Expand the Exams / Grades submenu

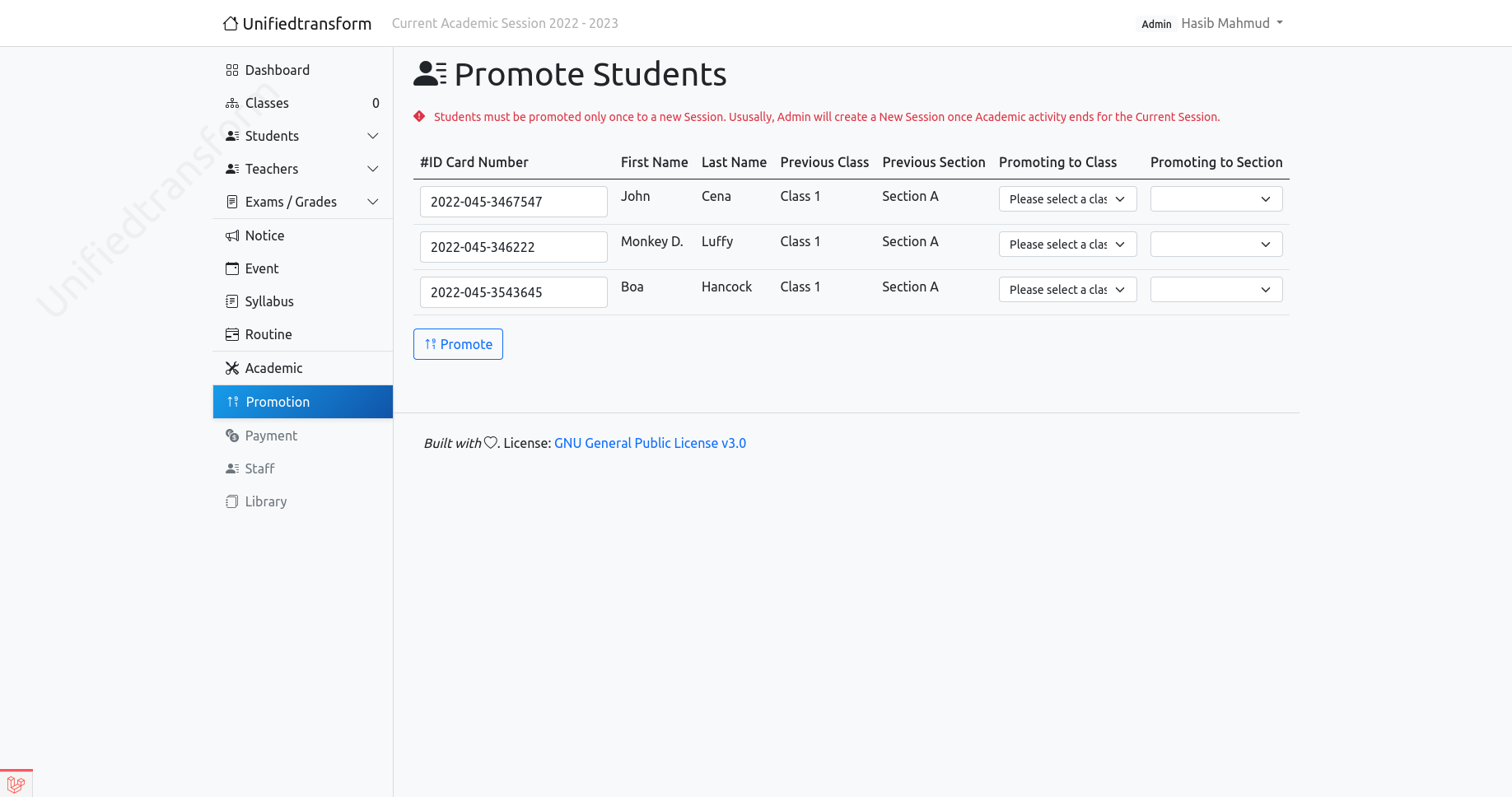tap(302, 202)
